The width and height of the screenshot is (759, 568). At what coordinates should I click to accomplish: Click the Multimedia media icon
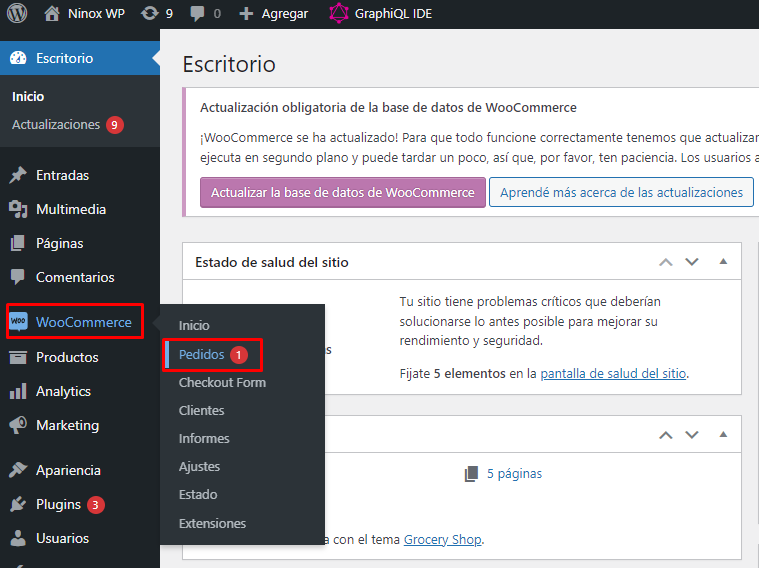(x=18, y=209)
